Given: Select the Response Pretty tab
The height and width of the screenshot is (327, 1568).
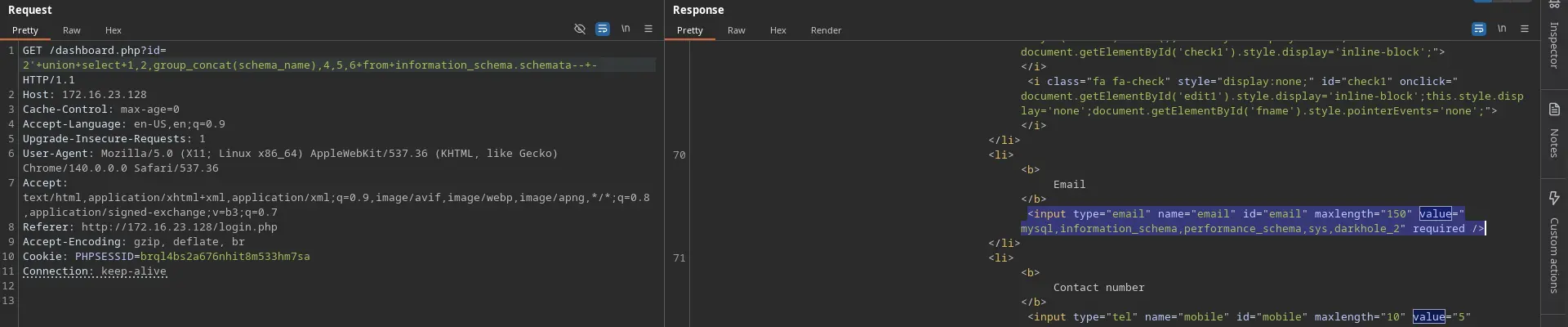Looking at the screenshot, I should (690, 30).
